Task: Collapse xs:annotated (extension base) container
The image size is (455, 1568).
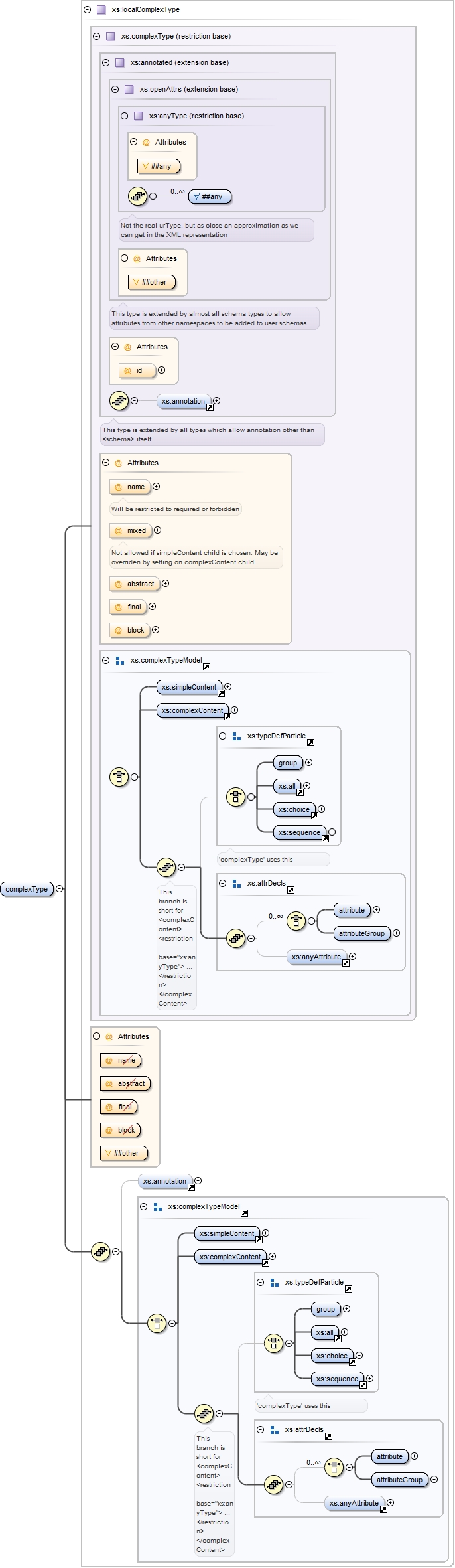Action: point(105,63)
